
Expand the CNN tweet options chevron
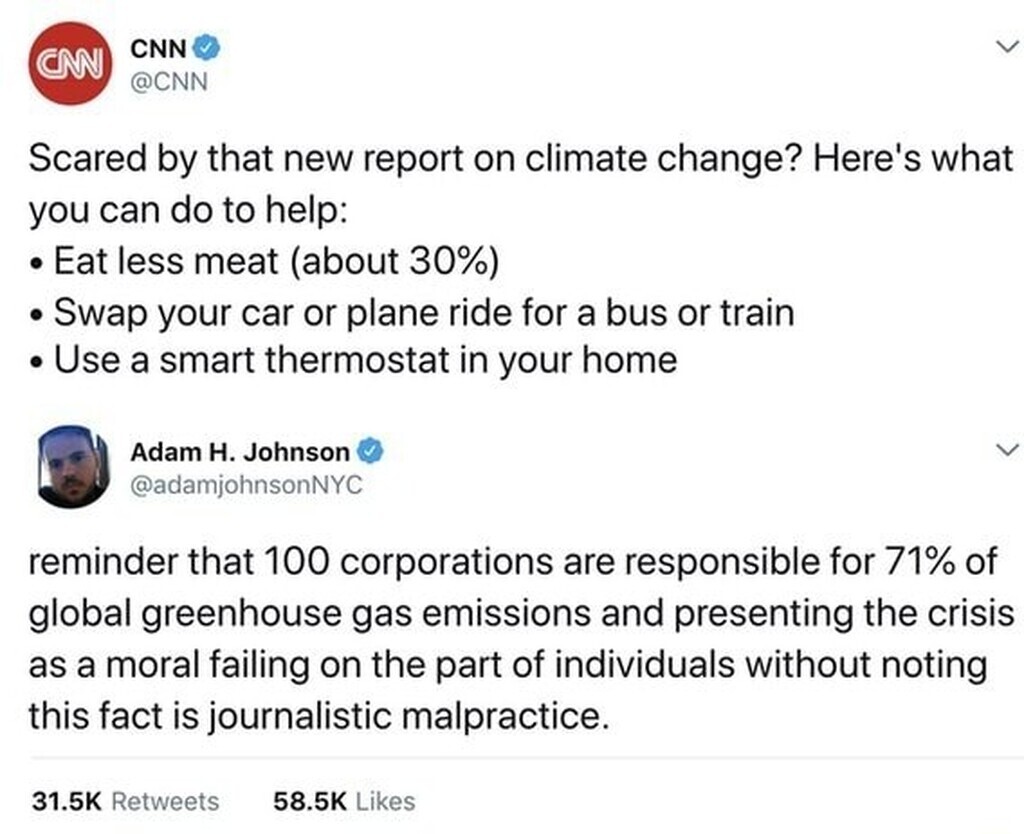[1006, 46]
